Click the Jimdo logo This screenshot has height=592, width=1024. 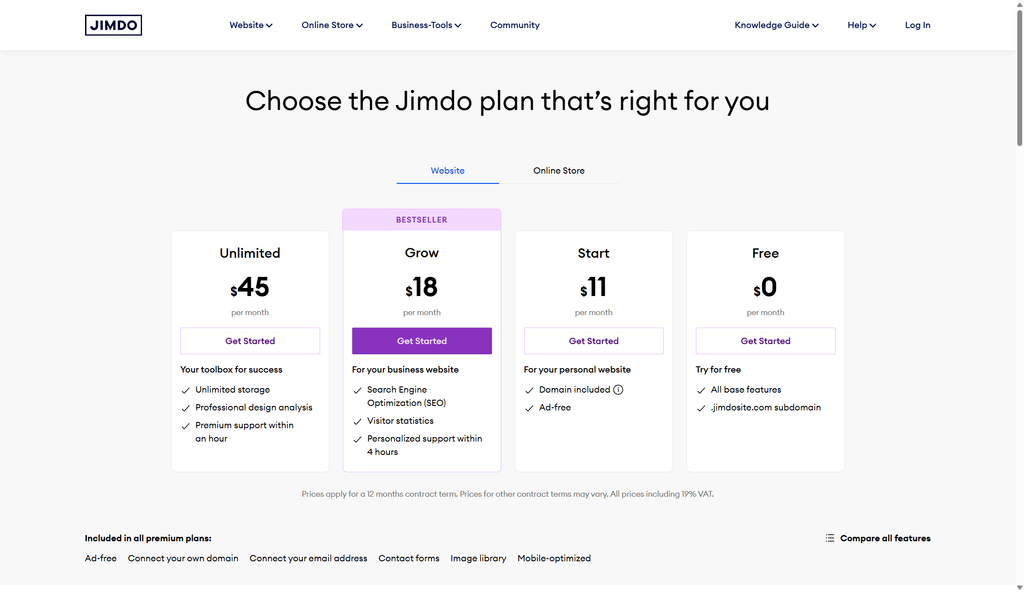(113, 24)
